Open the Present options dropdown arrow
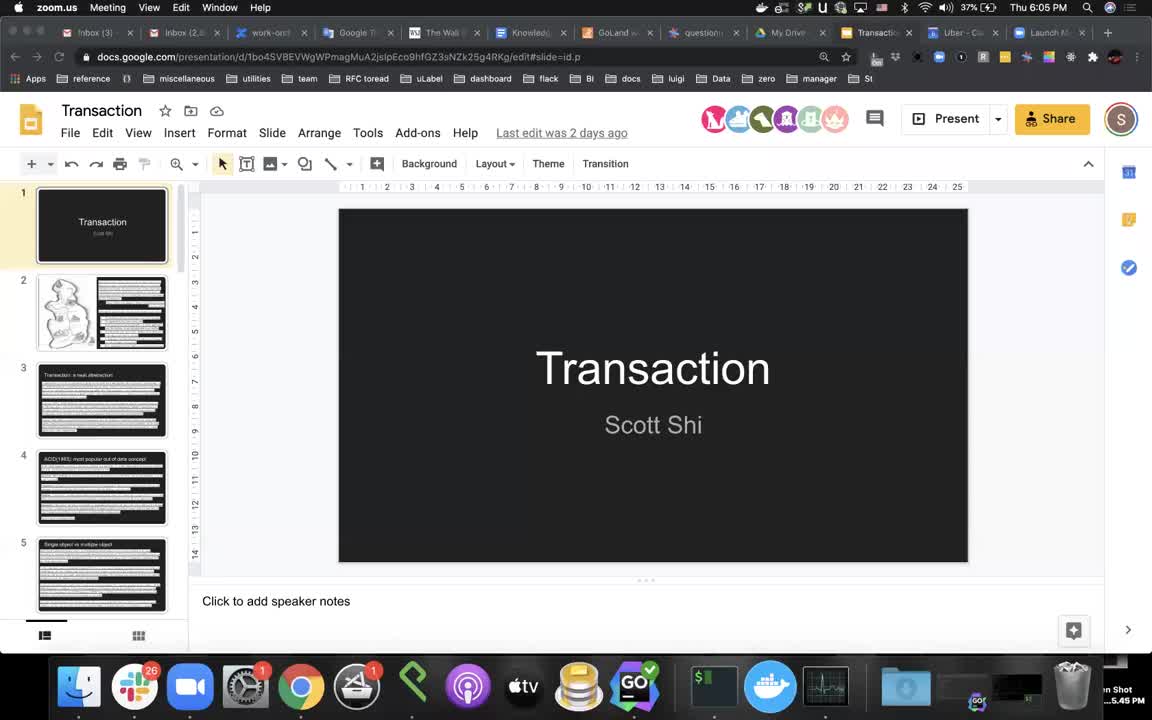 click(998, 119)
